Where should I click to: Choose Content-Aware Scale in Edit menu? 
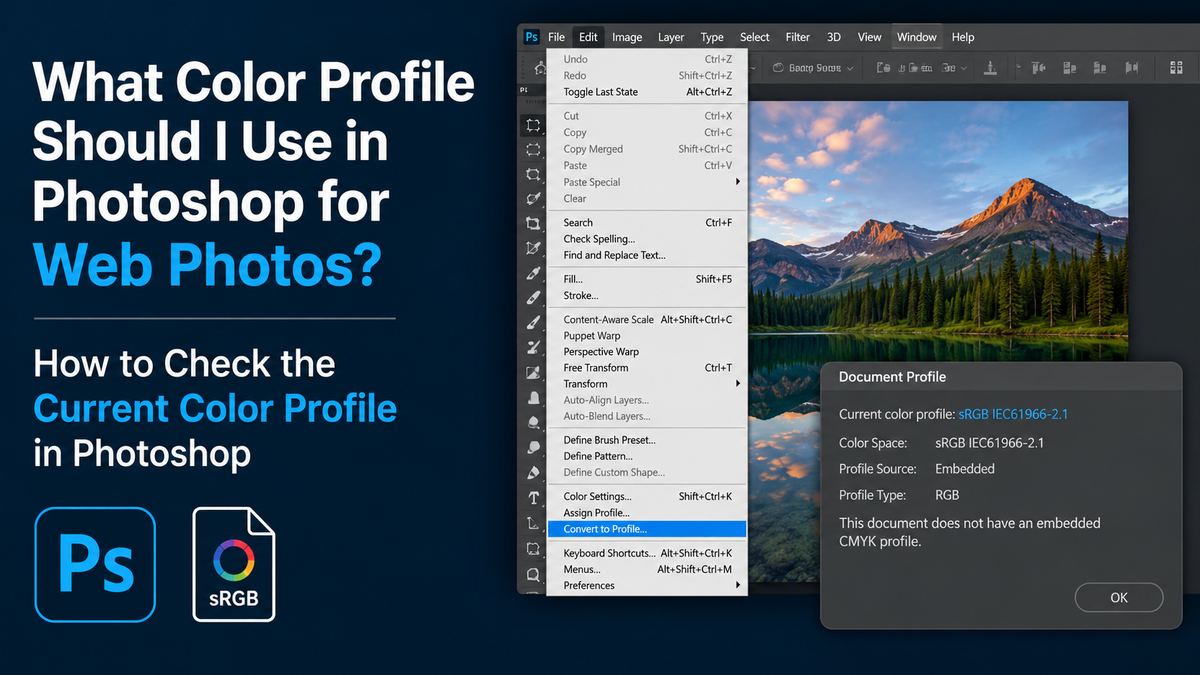[x=647, y=320]
